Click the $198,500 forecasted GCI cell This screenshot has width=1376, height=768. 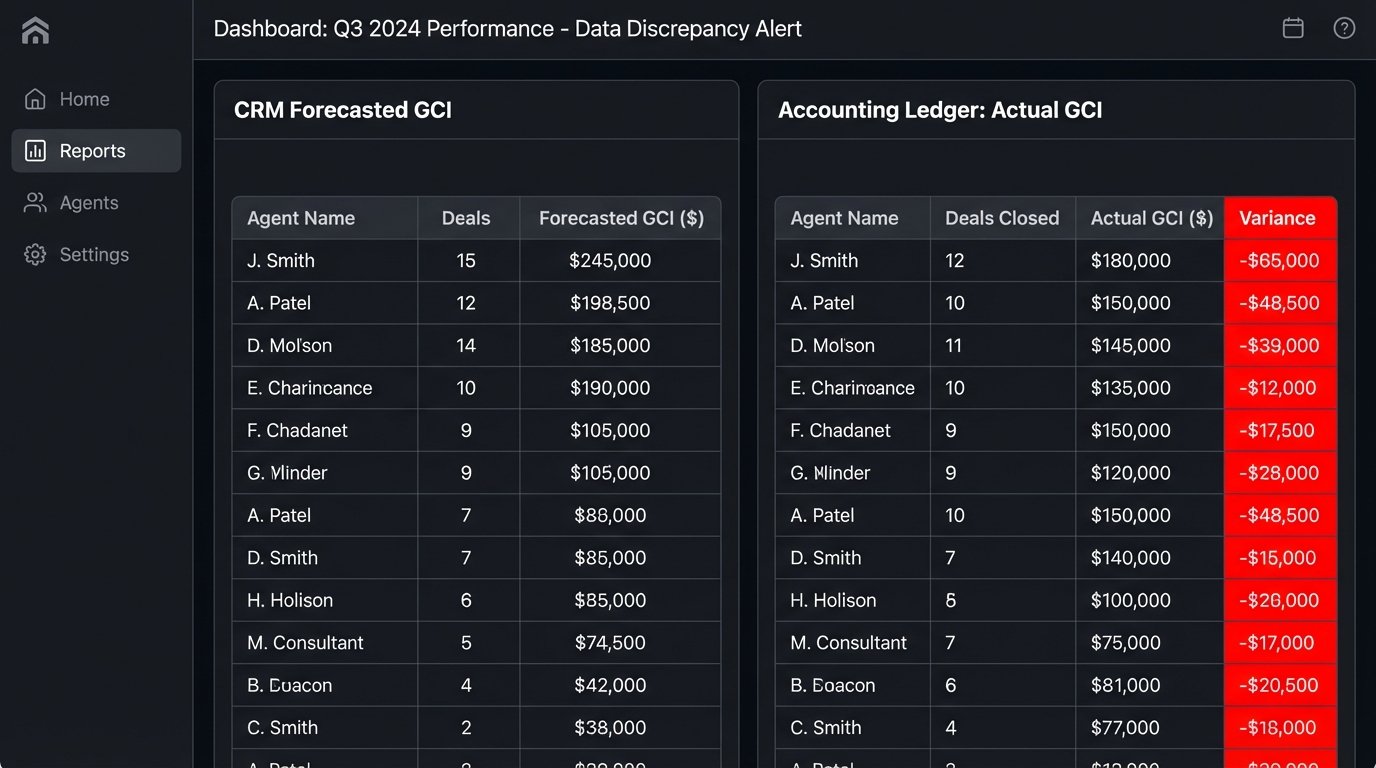(x=610, y=303)
